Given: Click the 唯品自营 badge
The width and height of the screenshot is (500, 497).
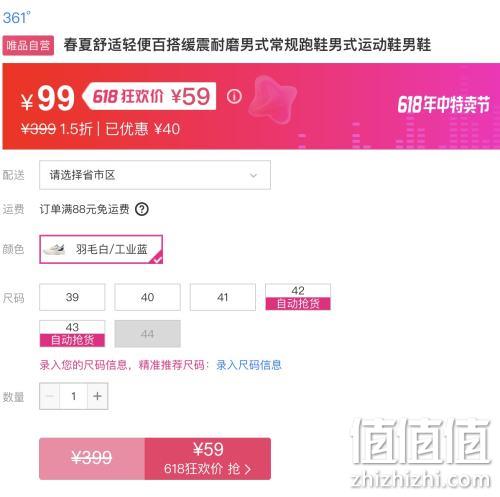Looking at the screenshot, I should tap(28, 45).
